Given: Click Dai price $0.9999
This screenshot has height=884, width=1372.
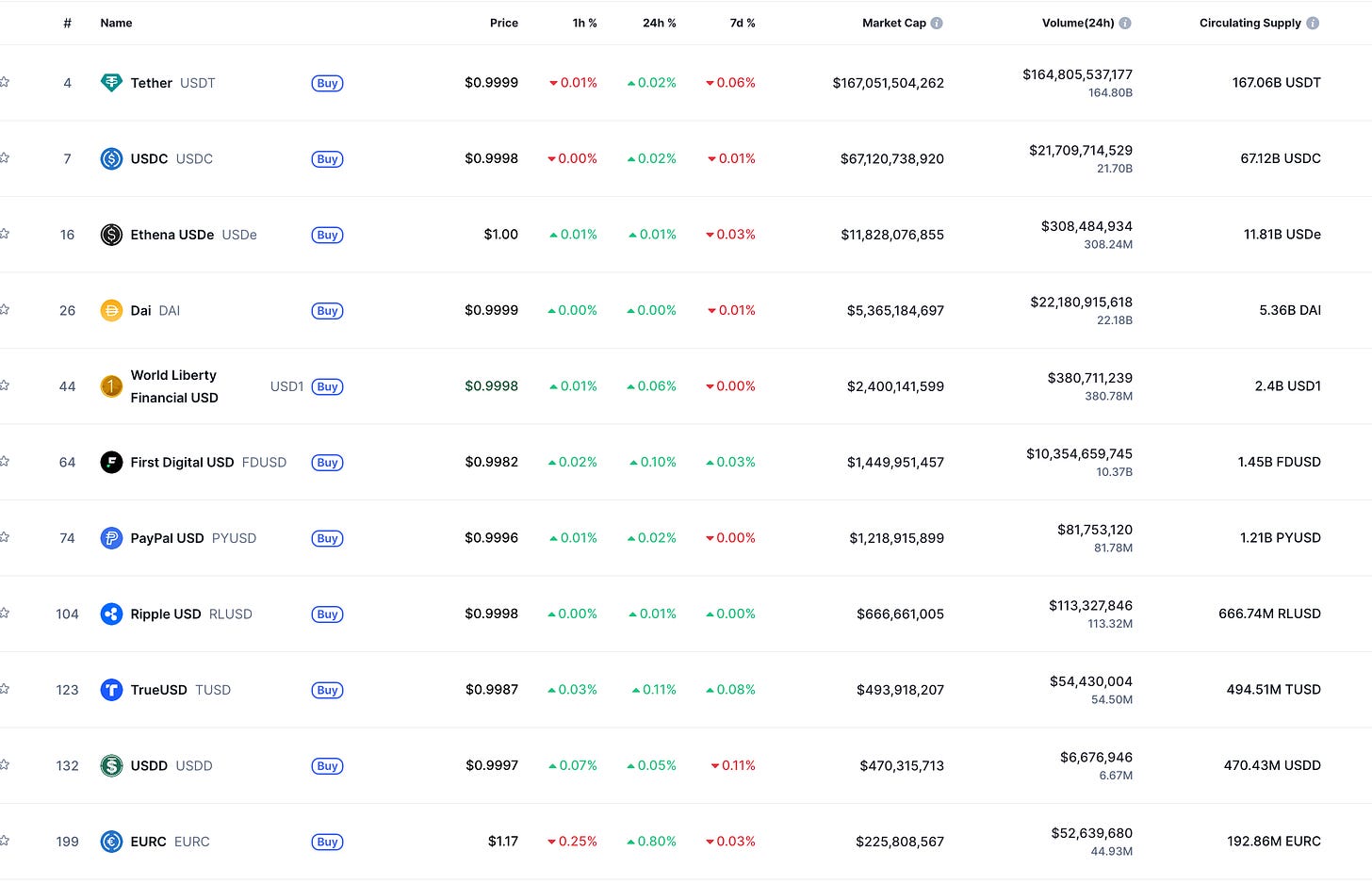Looking at the screenshot, I should (x=491, y=310).
